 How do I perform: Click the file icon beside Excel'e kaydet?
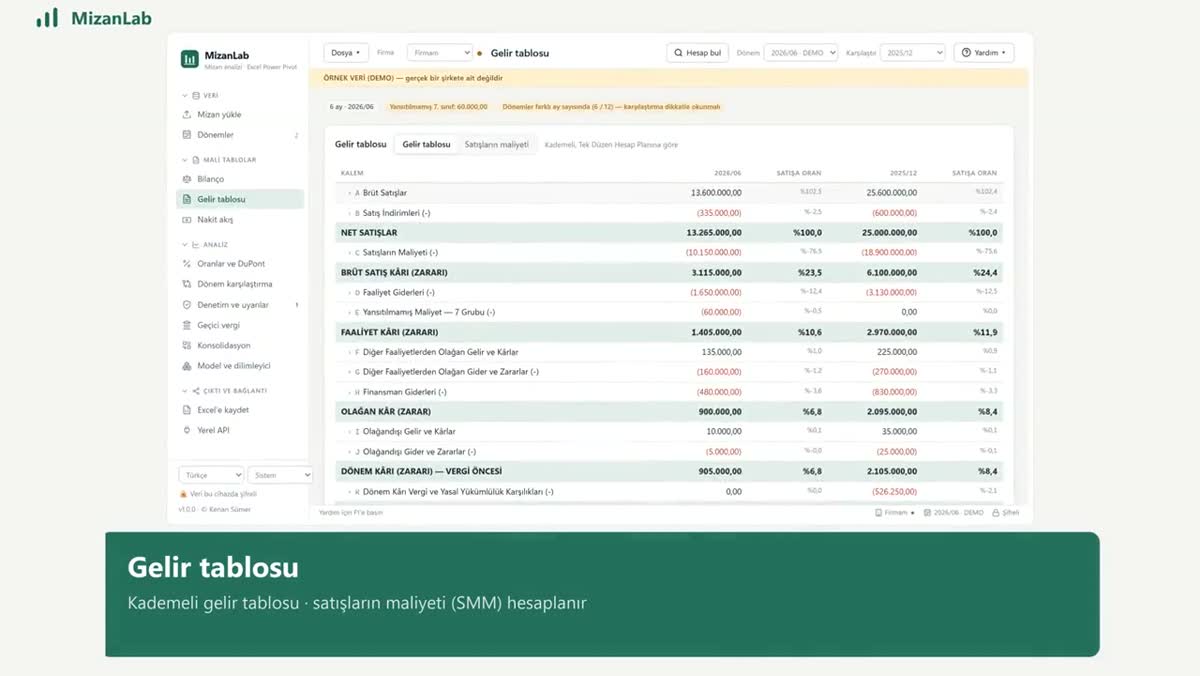tap(187, 410)
